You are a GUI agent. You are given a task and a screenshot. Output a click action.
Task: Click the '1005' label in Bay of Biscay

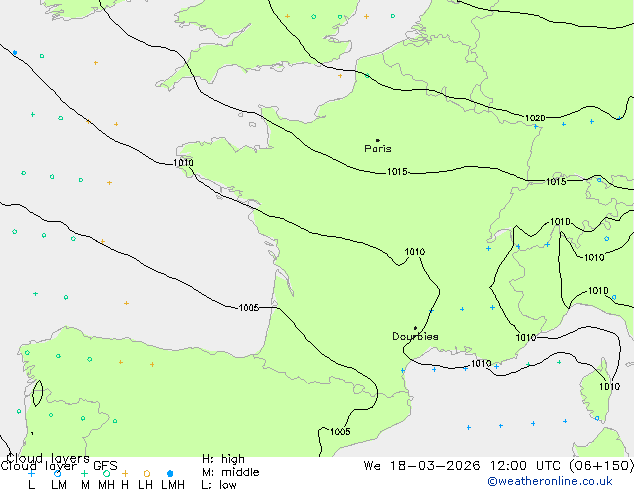tap(249, 308)
